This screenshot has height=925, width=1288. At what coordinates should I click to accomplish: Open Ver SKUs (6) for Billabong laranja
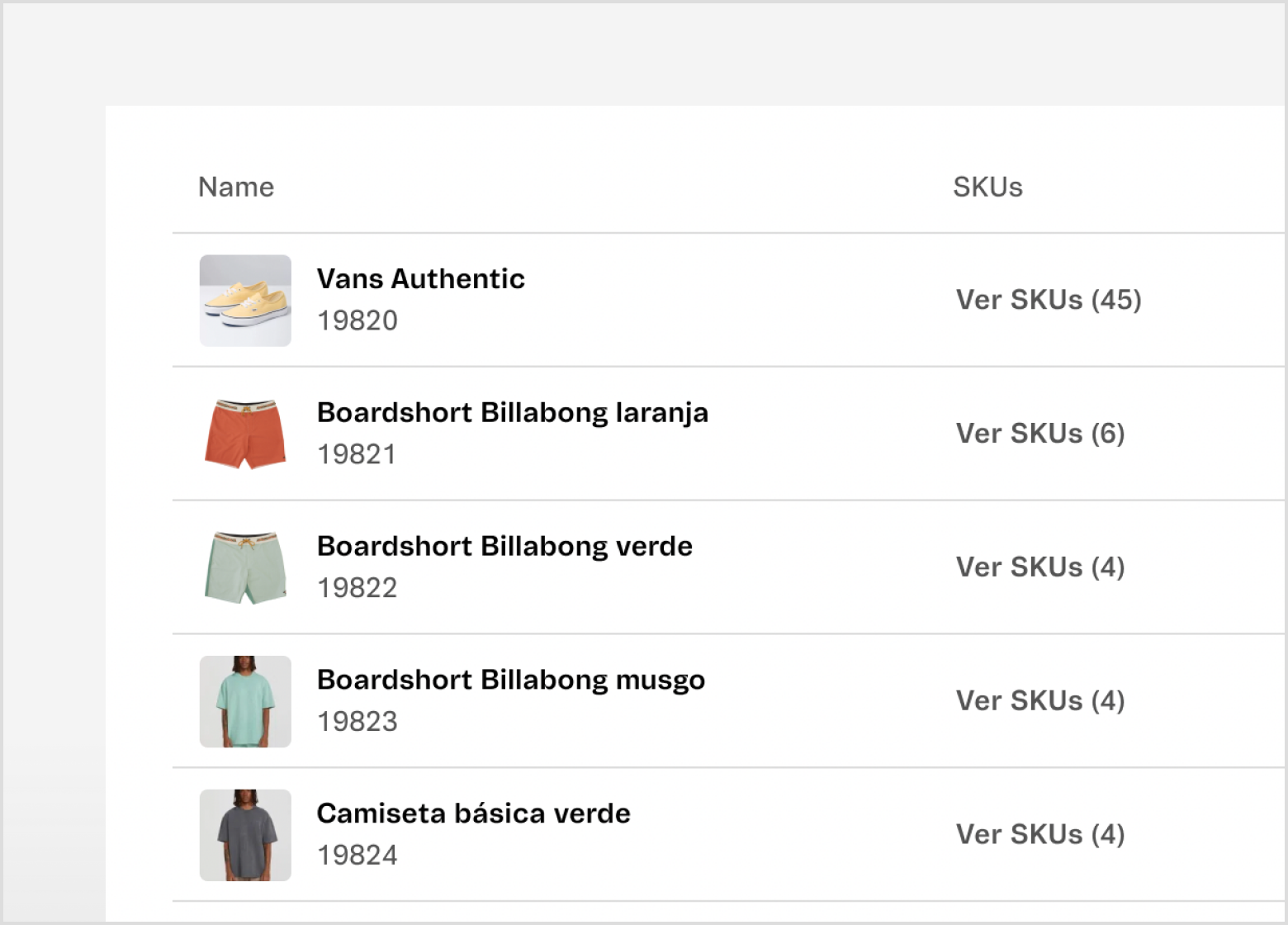coord(1040,434)
